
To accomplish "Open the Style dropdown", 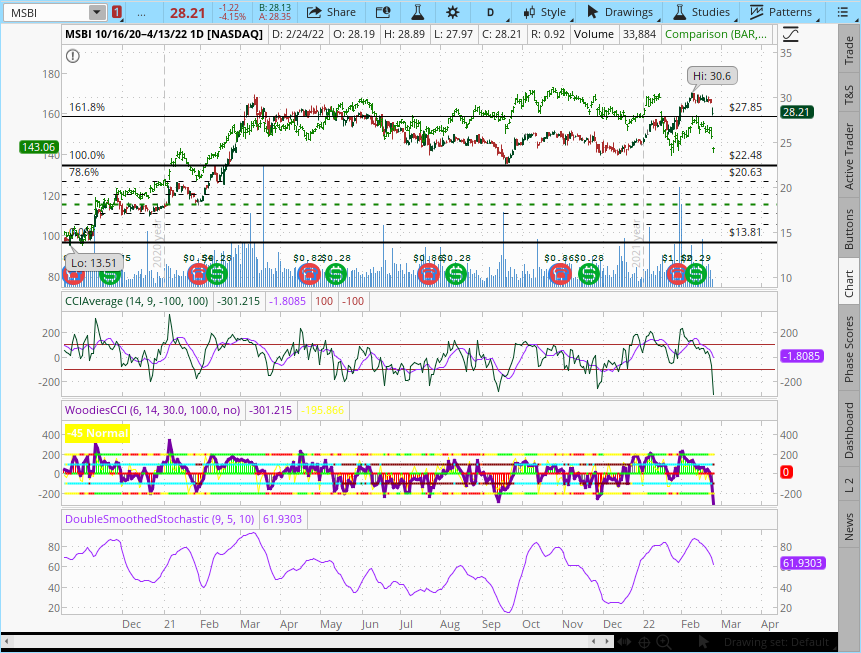I will [545, 12].
